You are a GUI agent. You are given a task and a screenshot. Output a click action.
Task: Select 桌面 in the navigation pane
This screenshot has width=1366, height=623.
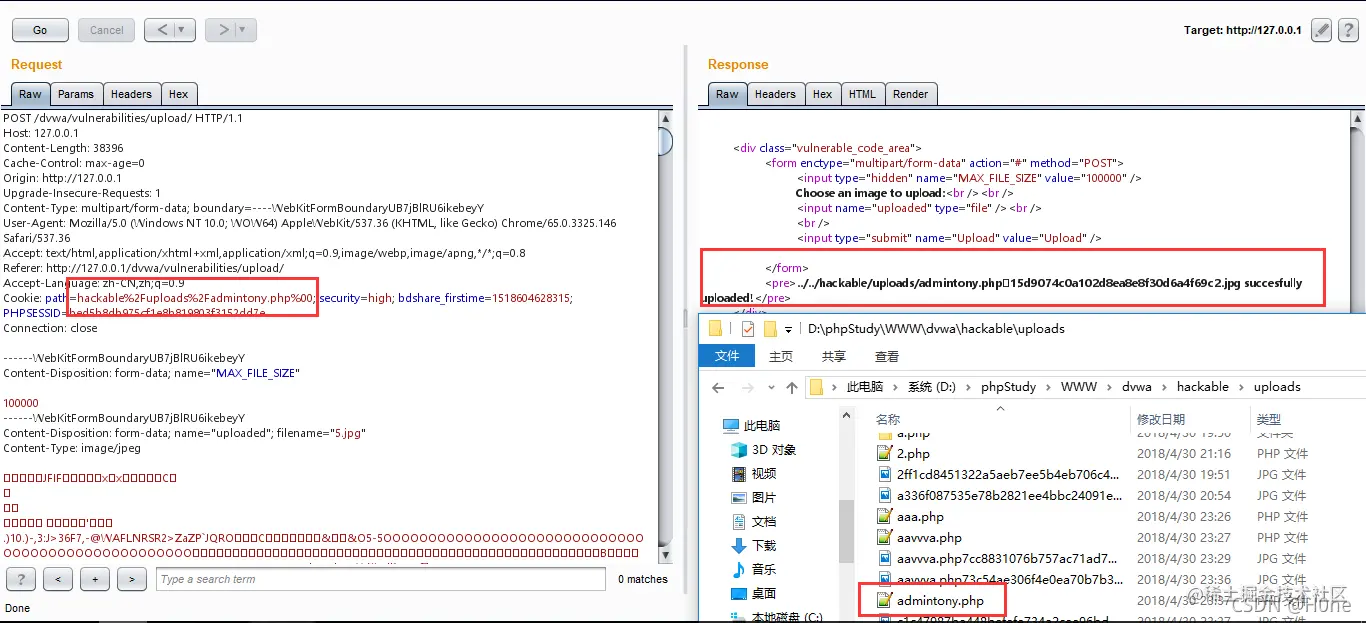754,594
